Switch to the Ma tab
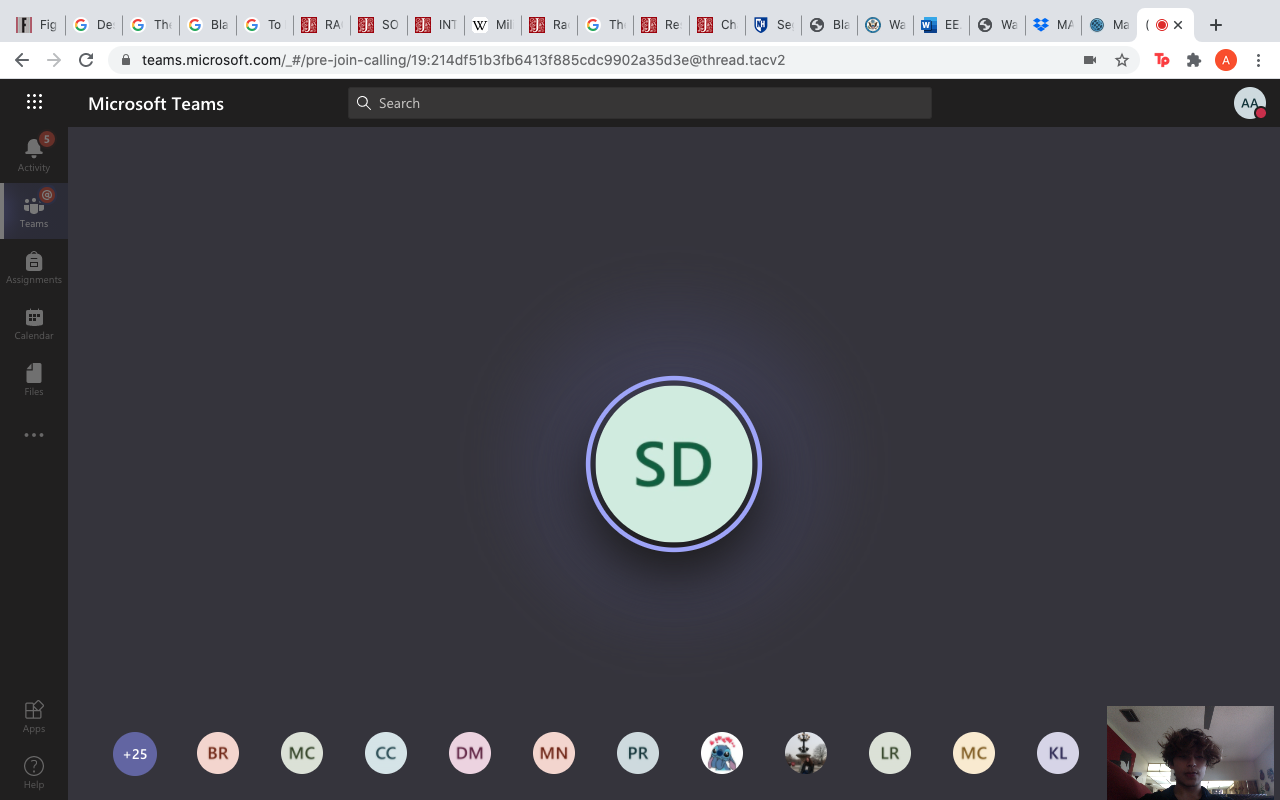1280x800 pixels. coord(1109,25)
